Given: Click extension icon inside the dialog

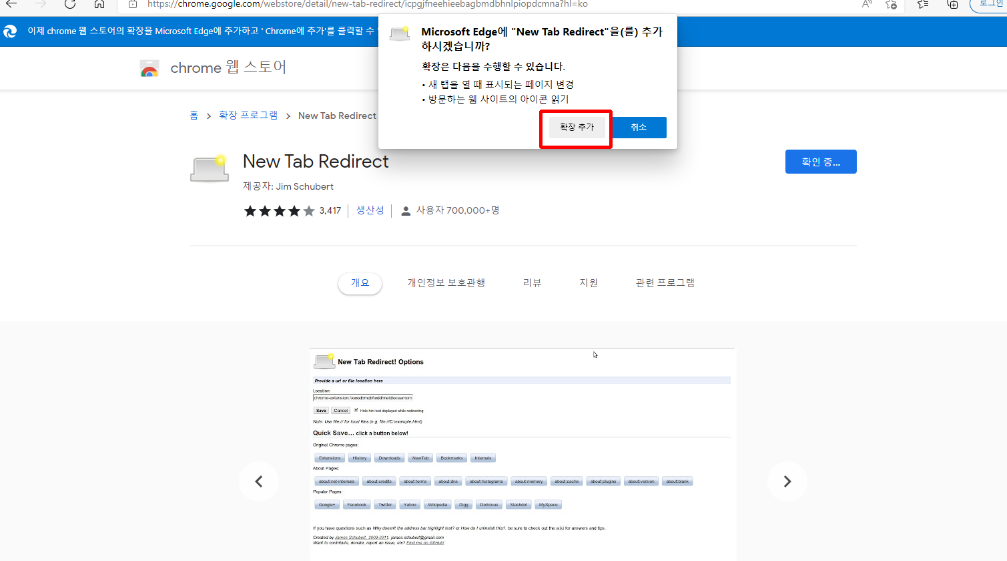Looking at the screenshot, I should point(400,33).
